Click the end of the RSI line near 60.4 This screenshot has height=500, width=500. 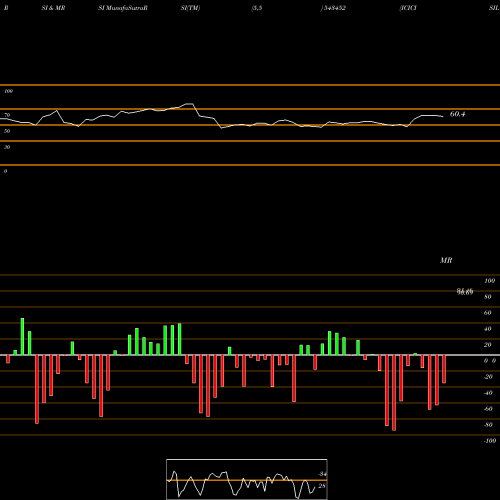click(443, 116)
